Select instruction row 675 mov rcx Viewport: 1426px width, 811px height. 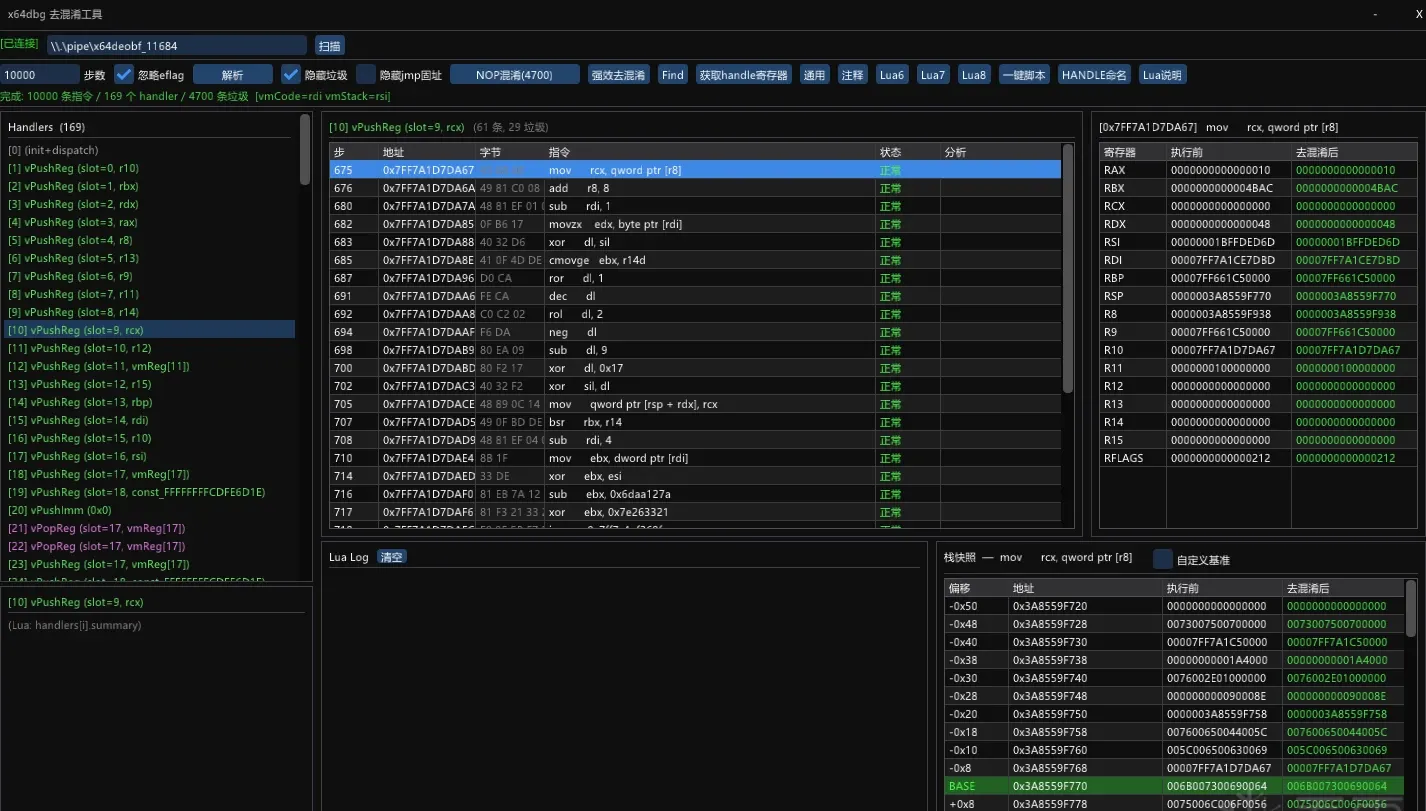coord(695,170)
